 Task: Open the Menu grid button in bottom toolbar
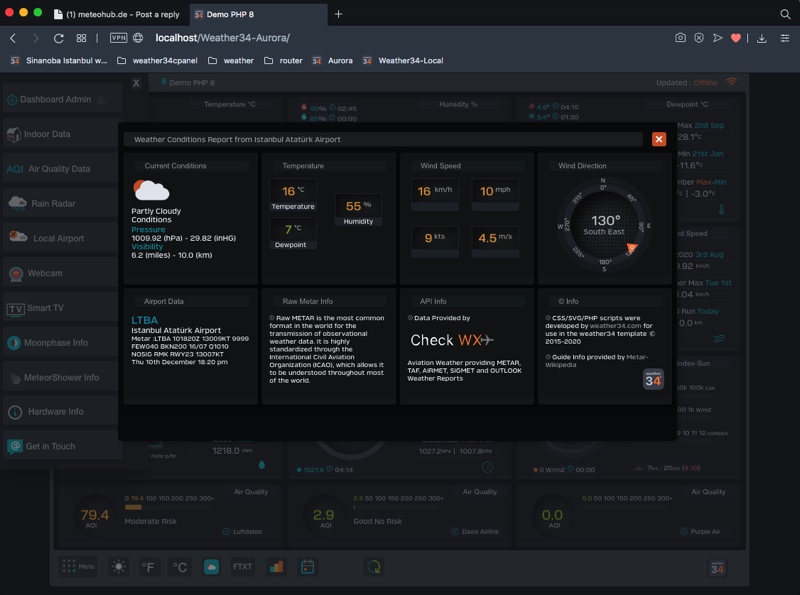click(x=78, y=566)
